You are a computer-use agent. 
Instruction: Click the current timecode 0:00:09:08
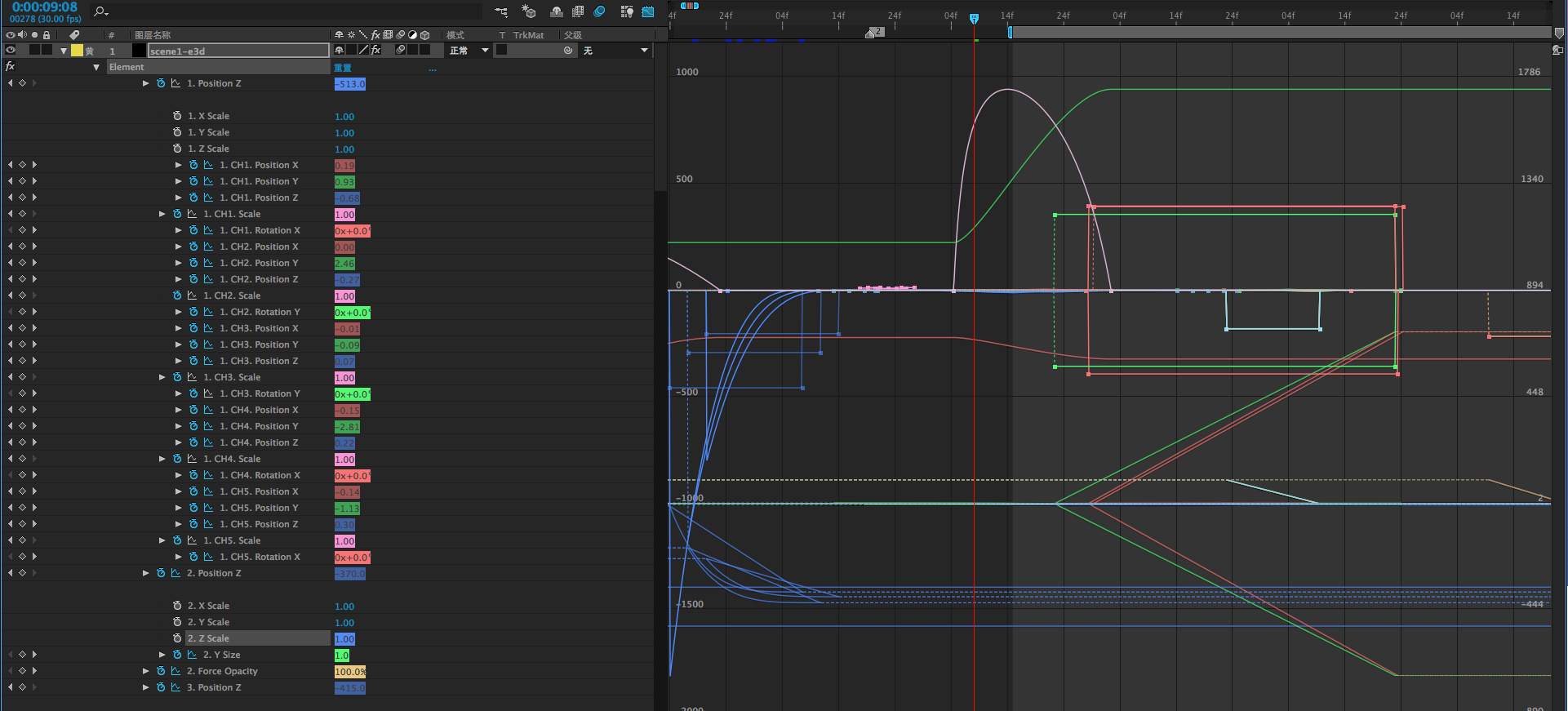45,7
